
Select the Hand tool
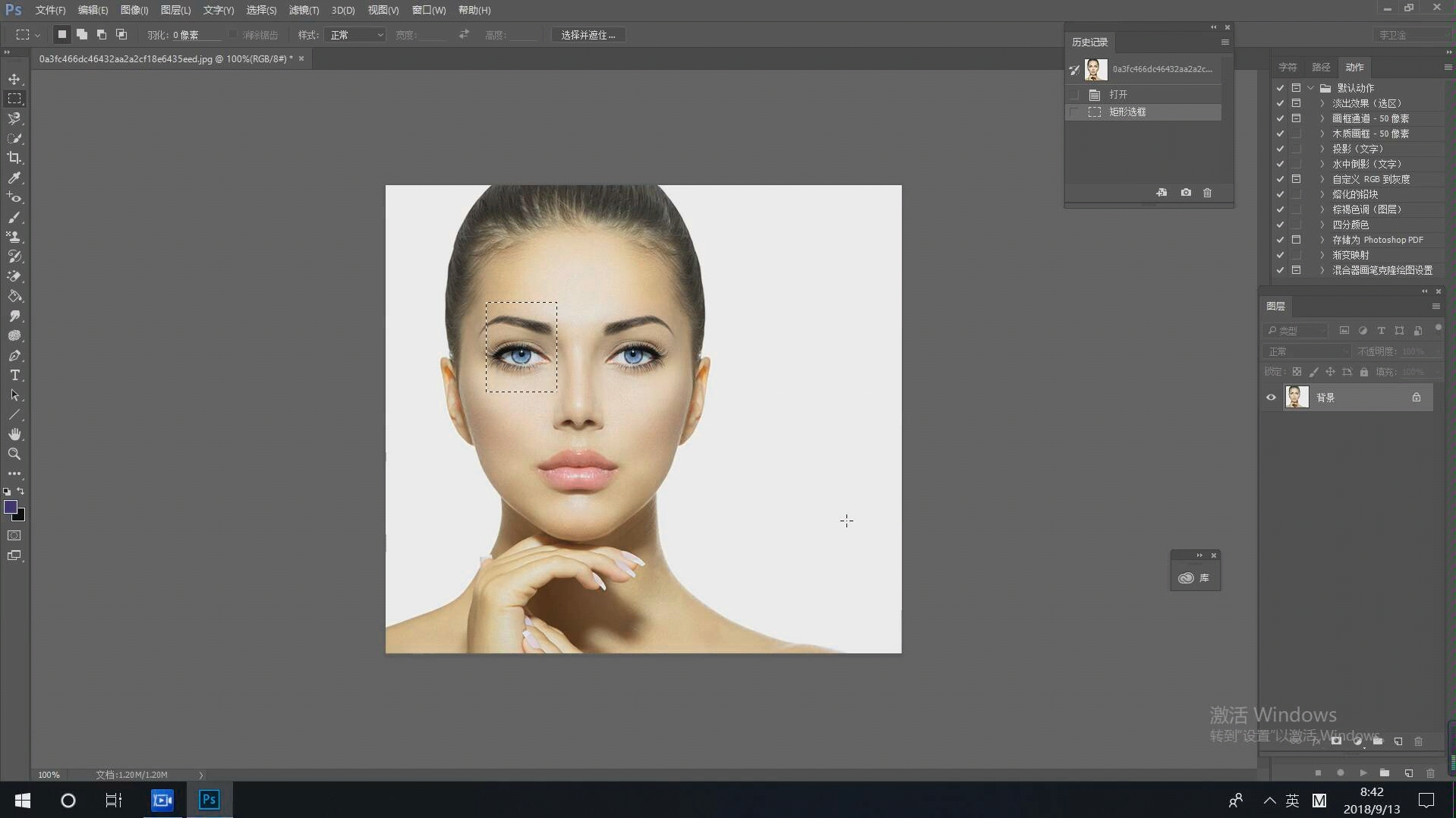(x=14, y=434)
